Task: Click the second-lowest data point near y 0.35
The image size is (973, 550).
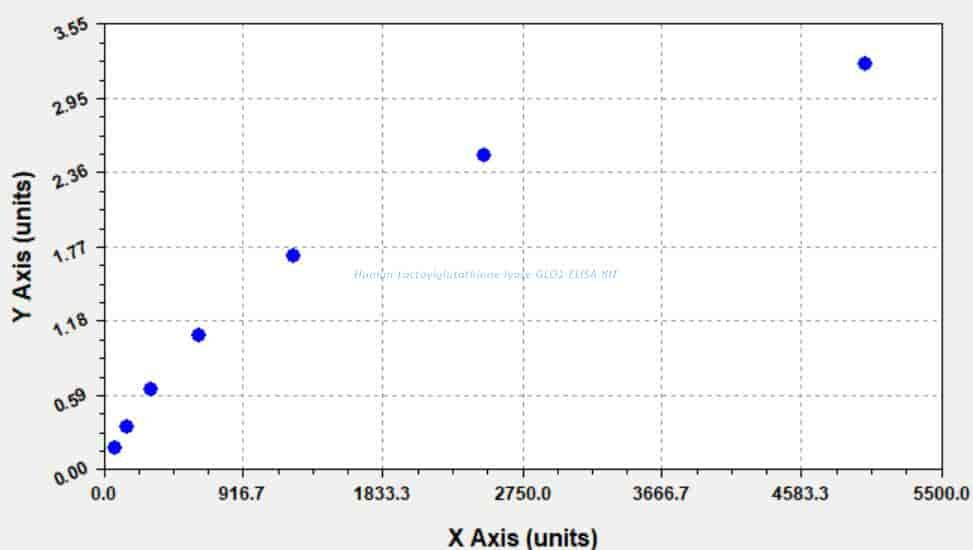Action: coord(126,426)
